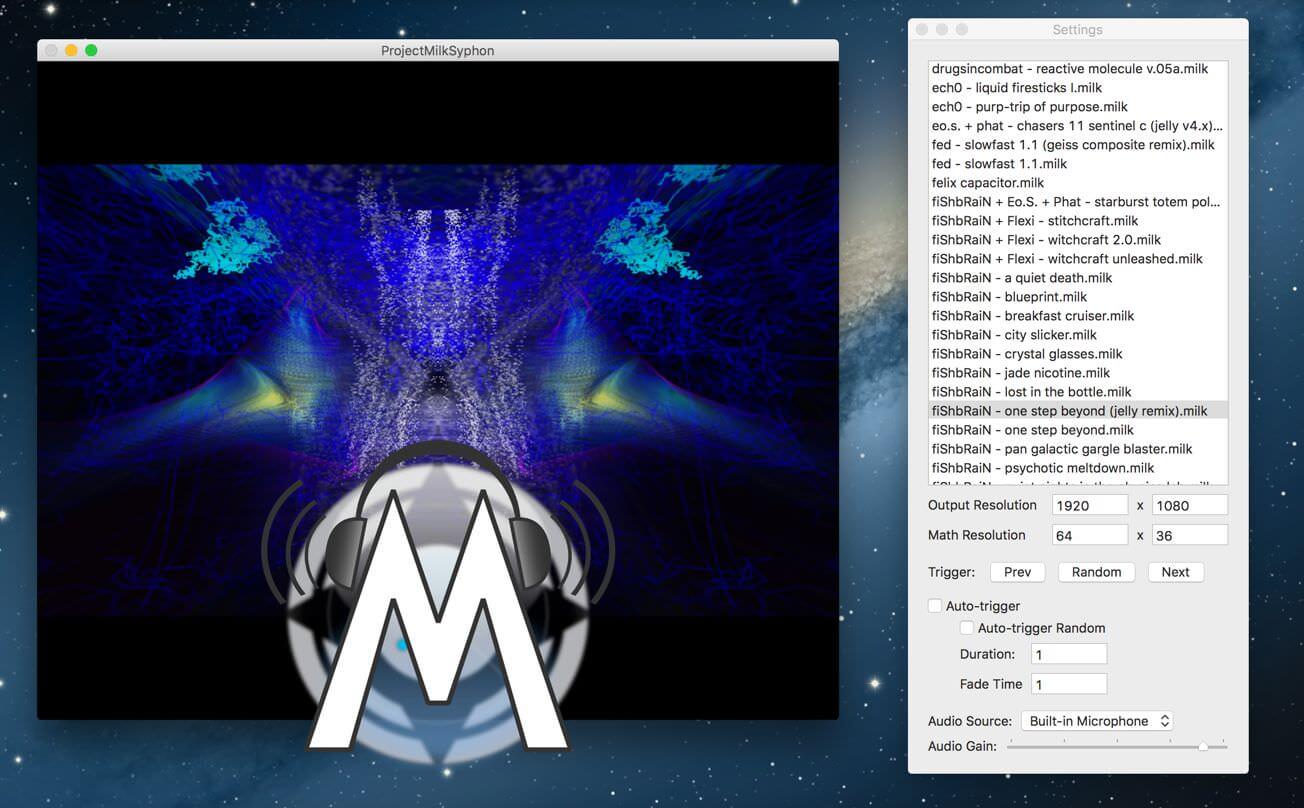
Task: Click the Math Resolution width field (64)
Action: coord(1090,535)
